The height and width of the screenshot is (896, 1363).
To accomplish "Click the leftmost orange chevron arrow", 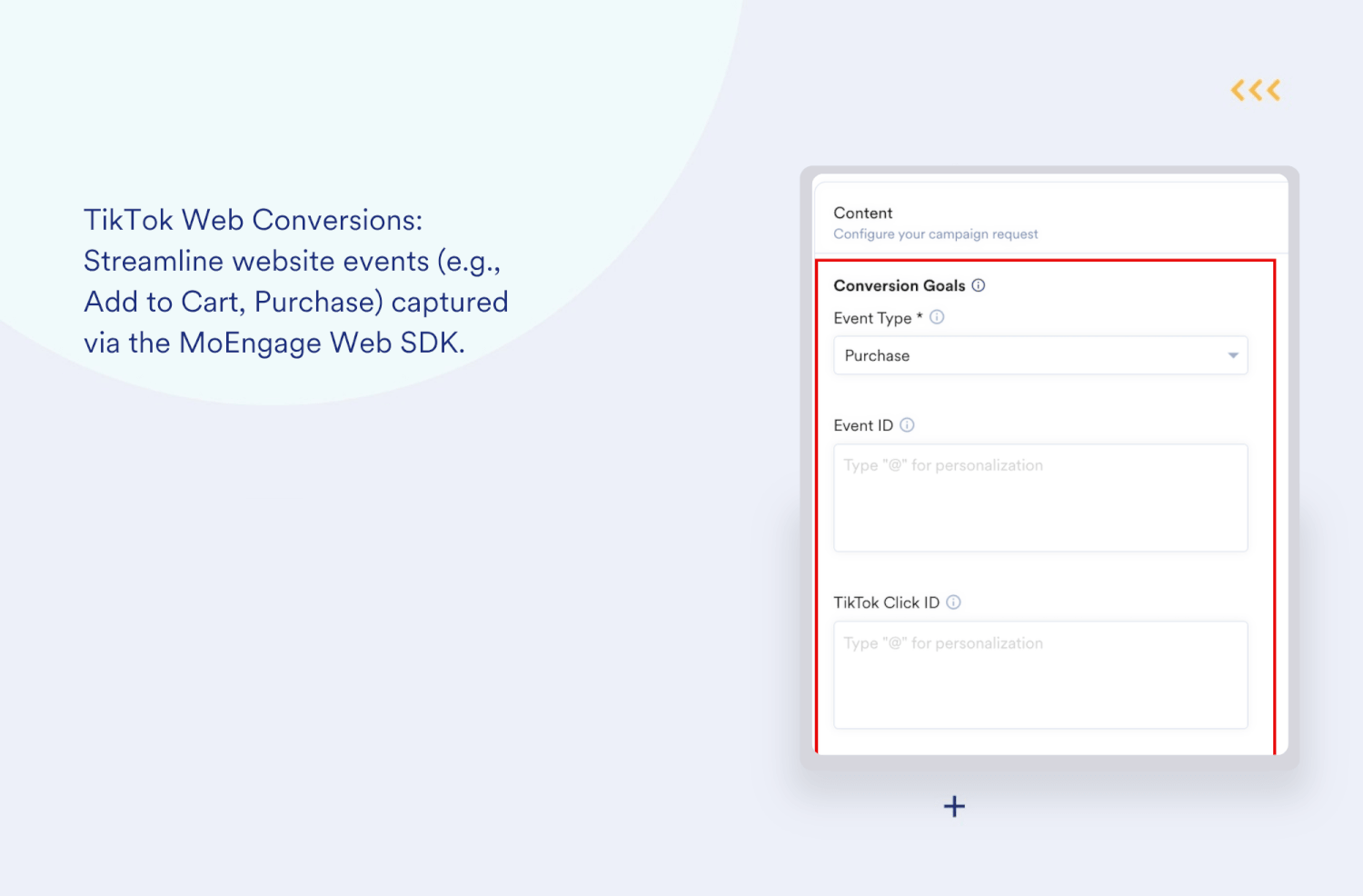I will [1236, 89].
